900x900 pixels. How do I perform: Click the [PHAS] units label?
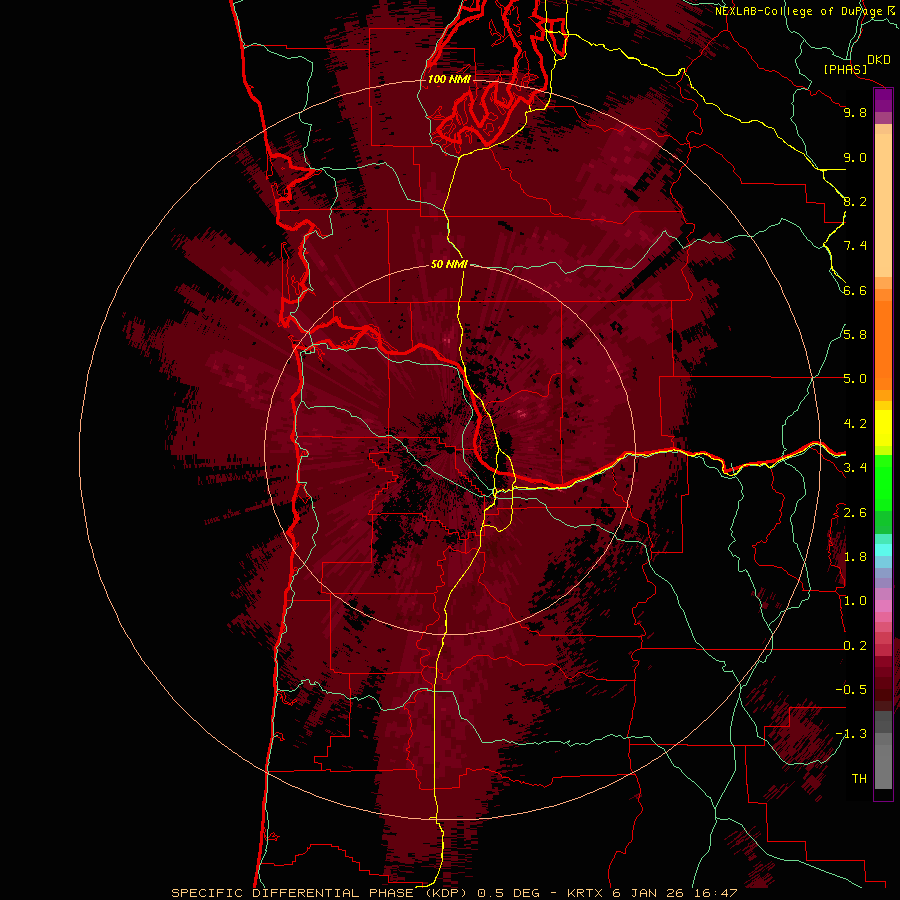coord(845,69)
